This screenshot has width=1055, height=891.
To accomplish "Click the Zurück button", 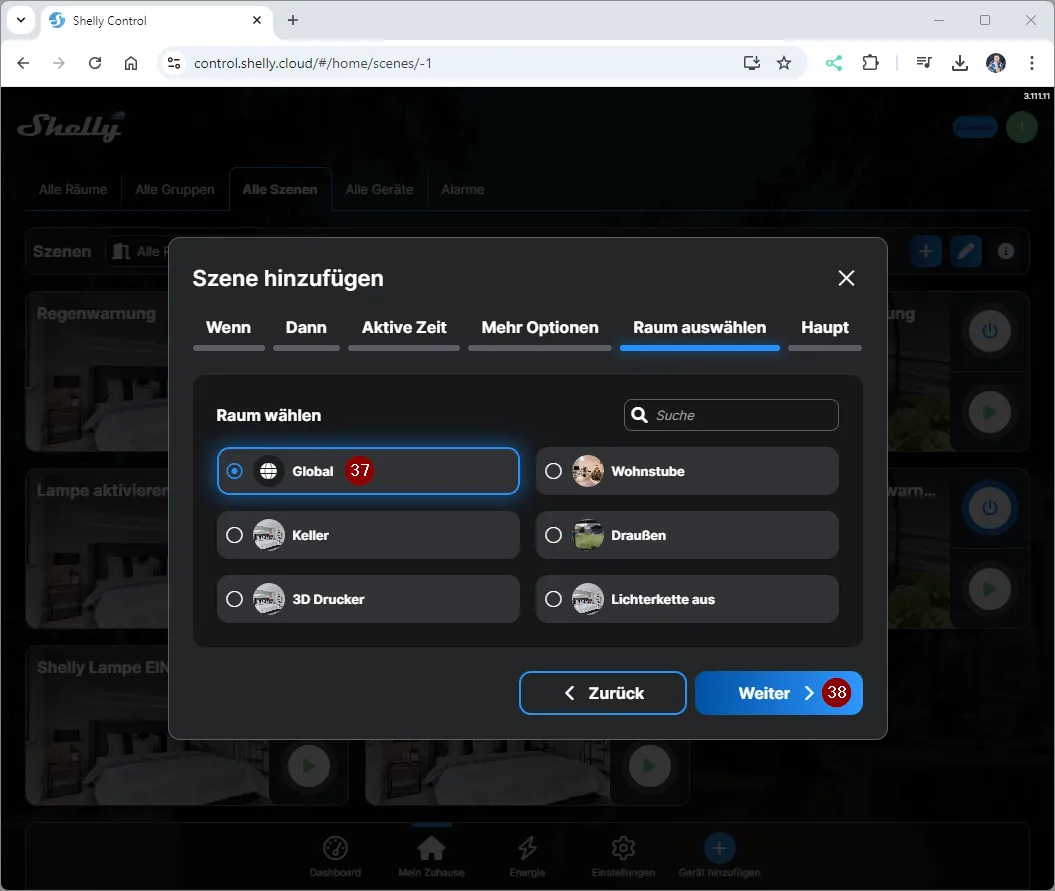I will [x=603, y=693].
